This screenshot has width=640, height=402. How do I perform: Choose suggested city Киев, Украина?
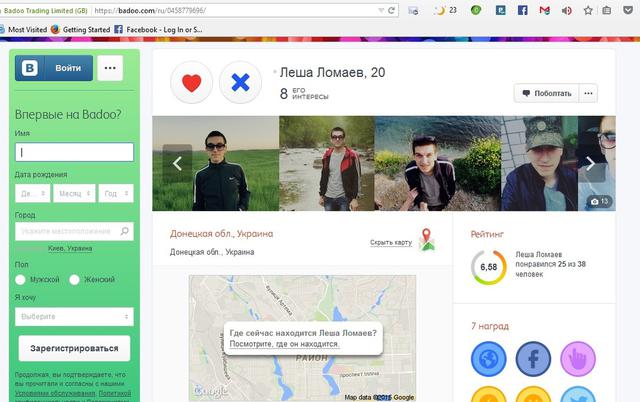click(x=70, y=248)
